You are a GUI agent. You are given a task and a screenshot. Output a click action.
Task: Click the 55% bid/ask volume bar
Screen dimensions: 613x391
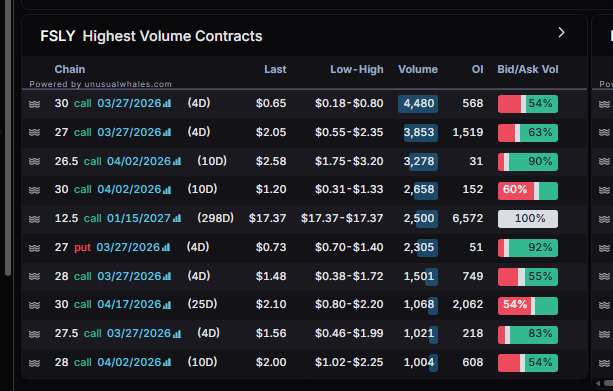pos(528,276)
